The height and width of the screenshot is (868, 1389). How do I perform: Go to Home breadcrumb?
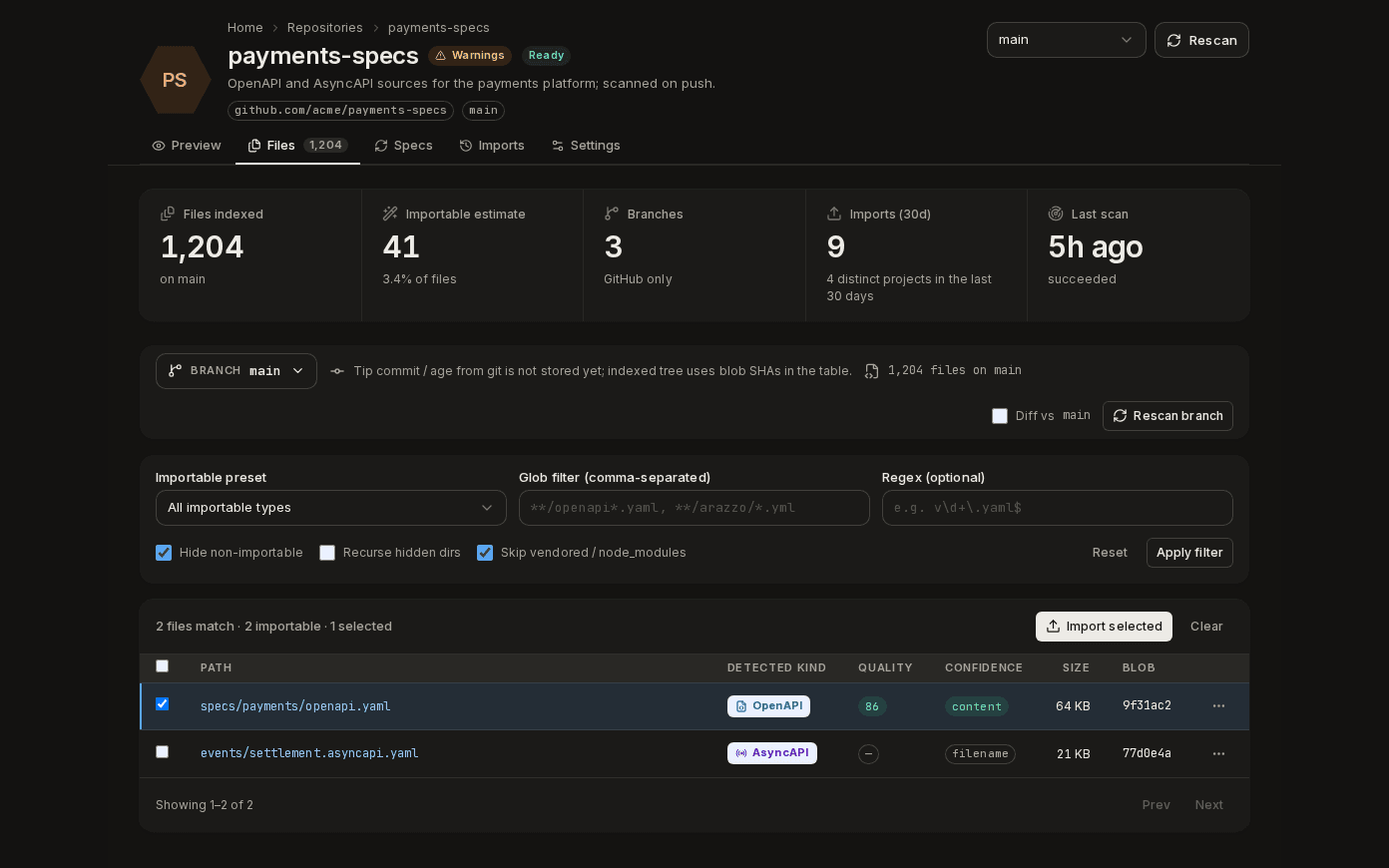tap(245, 28)
